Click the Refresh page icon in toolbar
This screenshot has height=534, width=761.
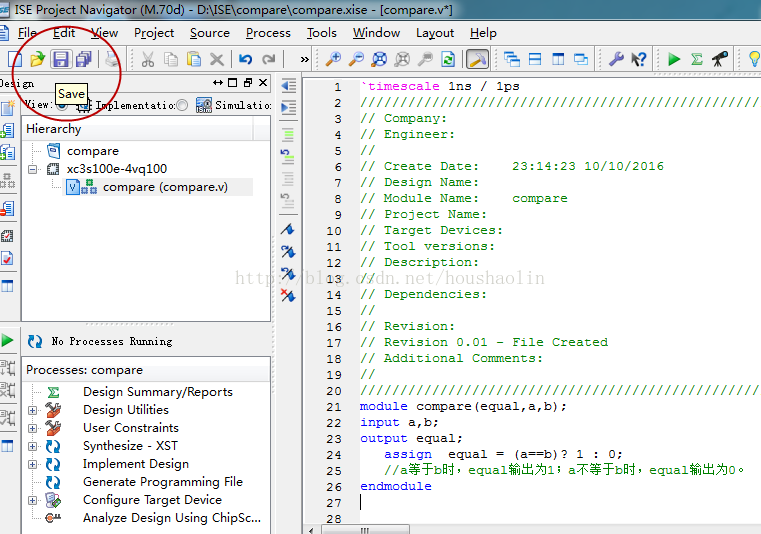coord(448,59)
